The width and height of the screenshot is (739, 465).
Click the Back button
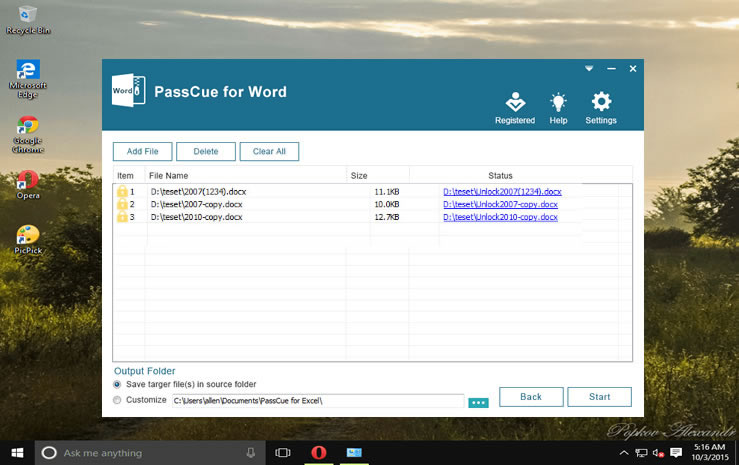[531, 397]
